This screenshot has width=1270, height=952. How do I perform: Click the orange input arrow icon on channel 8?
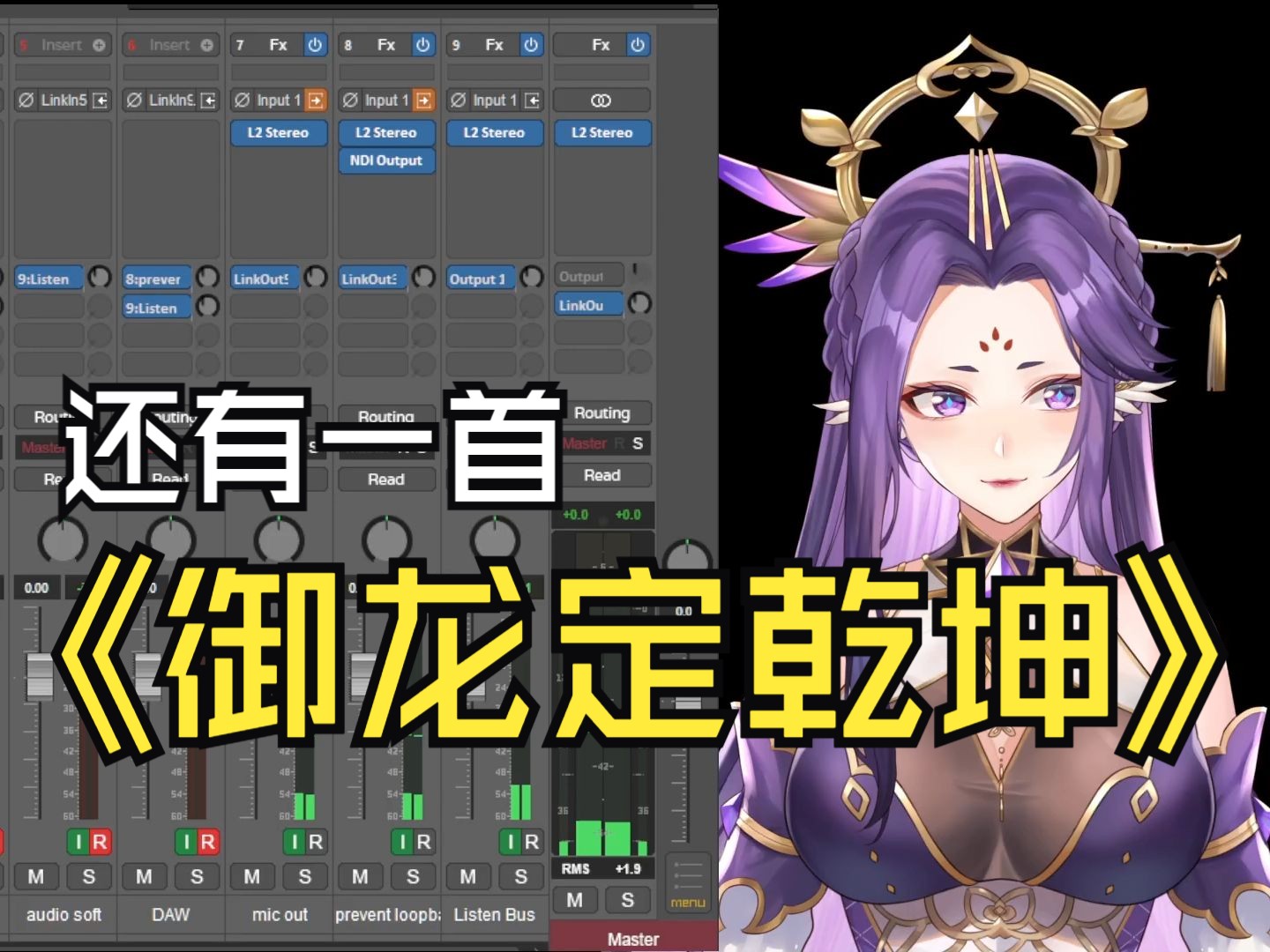424,100
